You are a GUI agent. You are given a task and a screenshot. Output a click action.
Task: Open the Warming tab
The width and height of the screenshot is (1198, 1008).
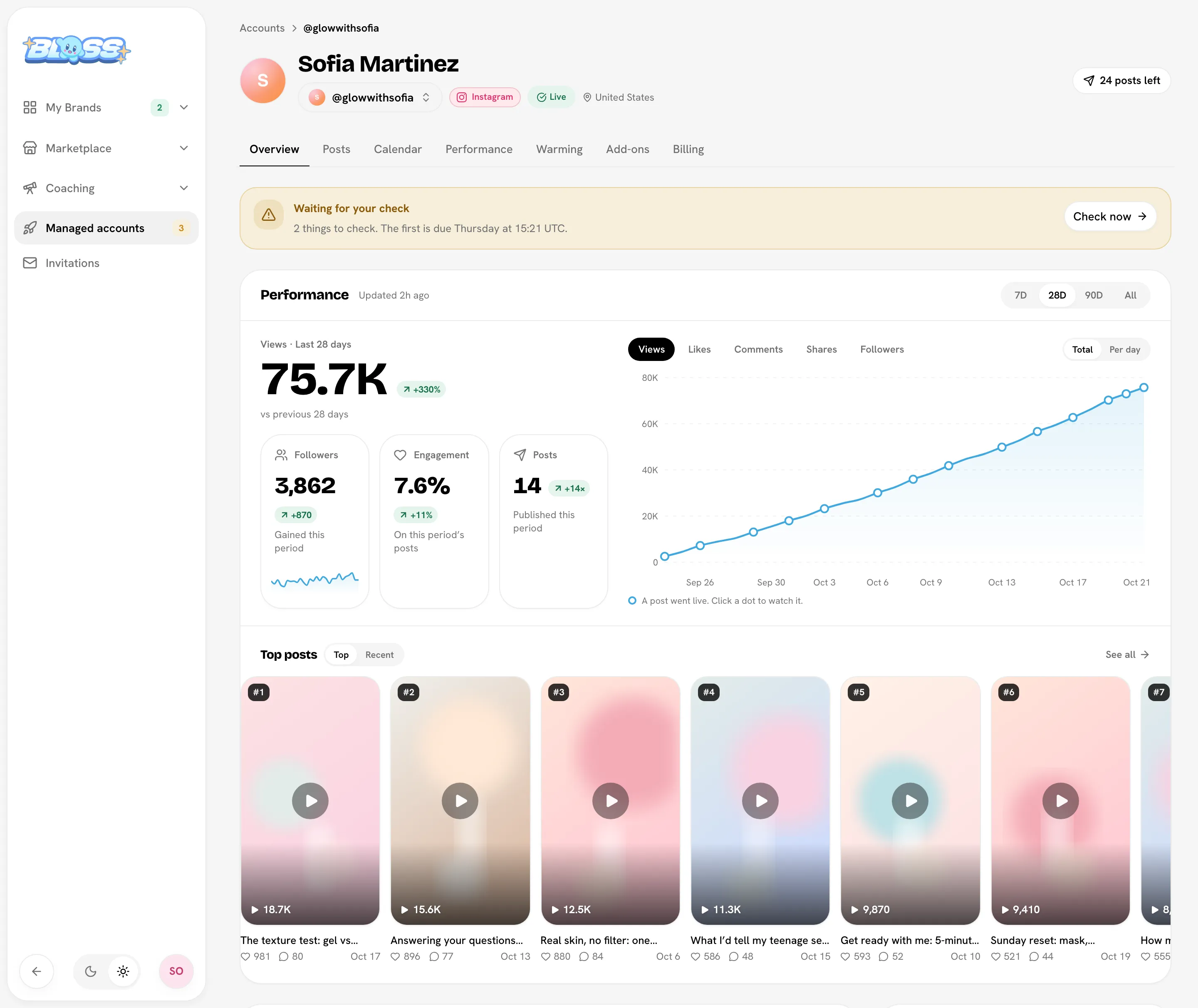559,149
